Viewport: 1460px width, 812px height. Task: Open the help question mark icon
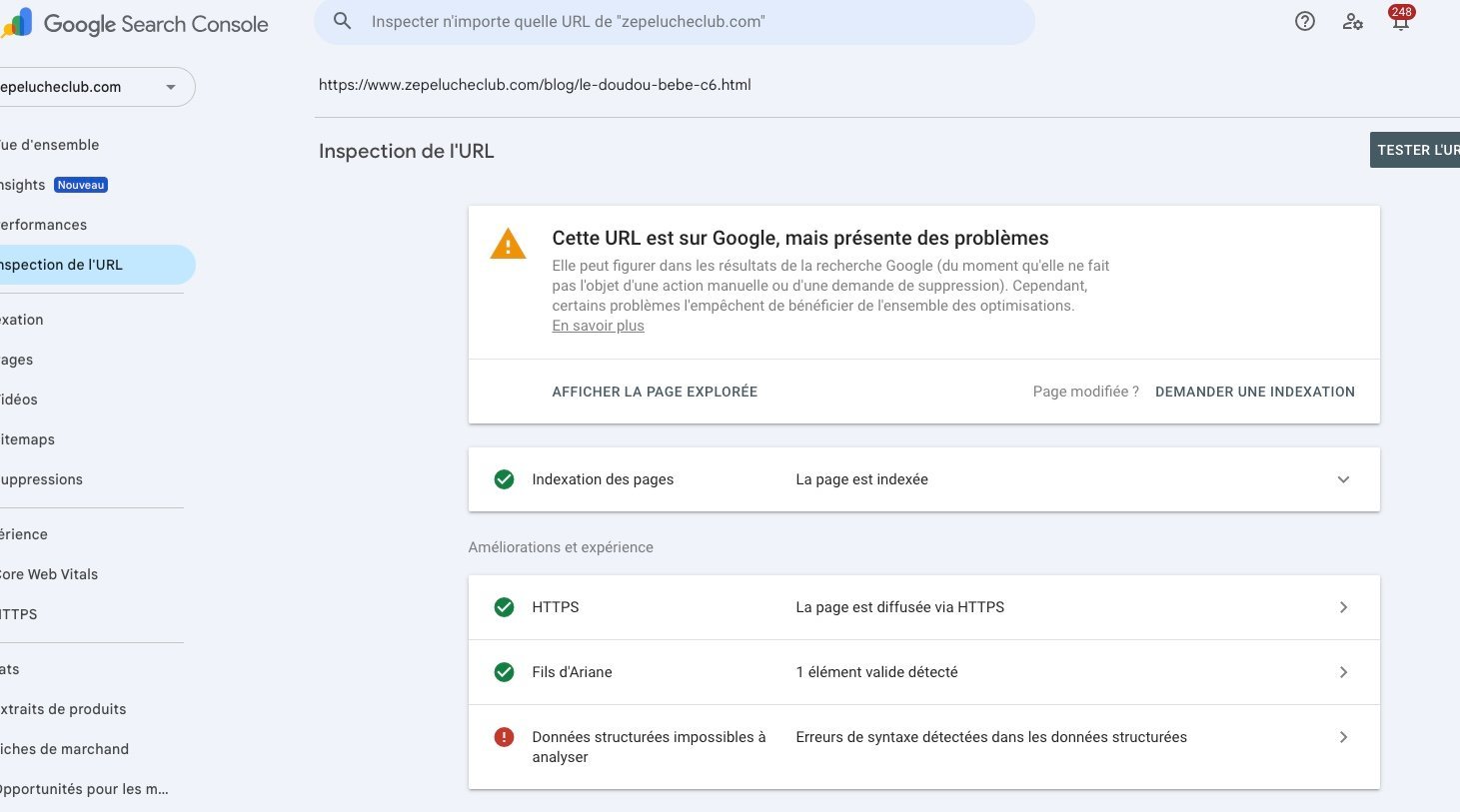coord(1305,21)
